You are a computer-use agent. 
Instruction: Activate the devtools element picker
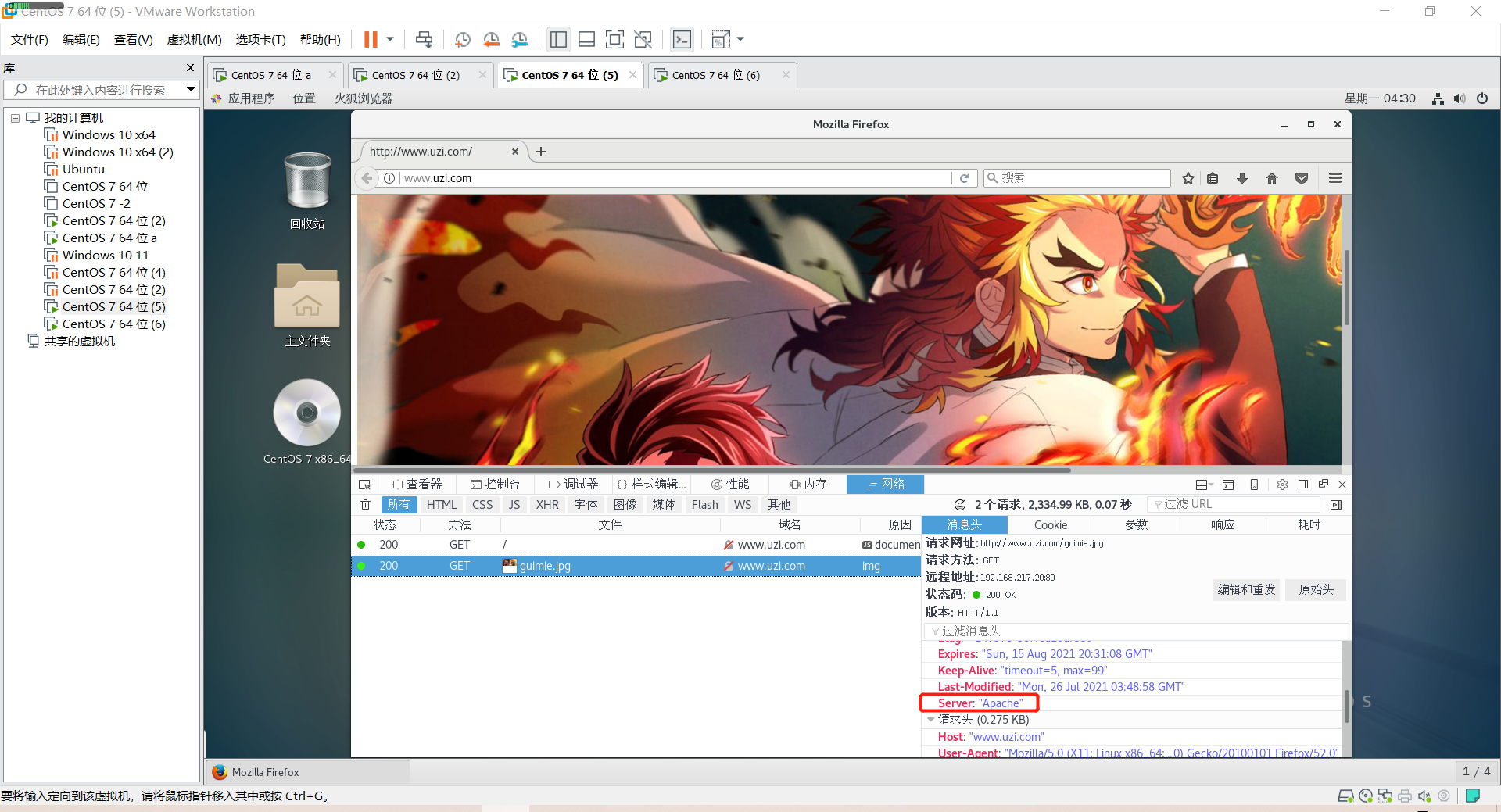[x=364, y=485]
